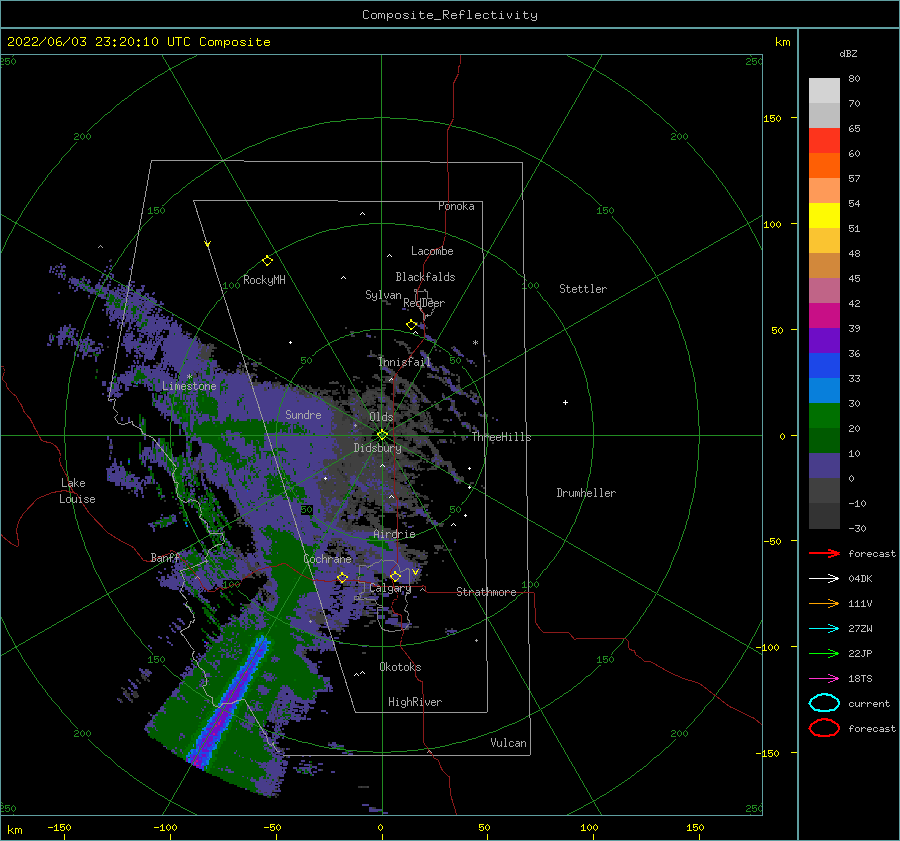The height and width of the screenshot is (841, 900).
Task: Click the cyan 27ZW arrow icon
Action: pos(824,628)
